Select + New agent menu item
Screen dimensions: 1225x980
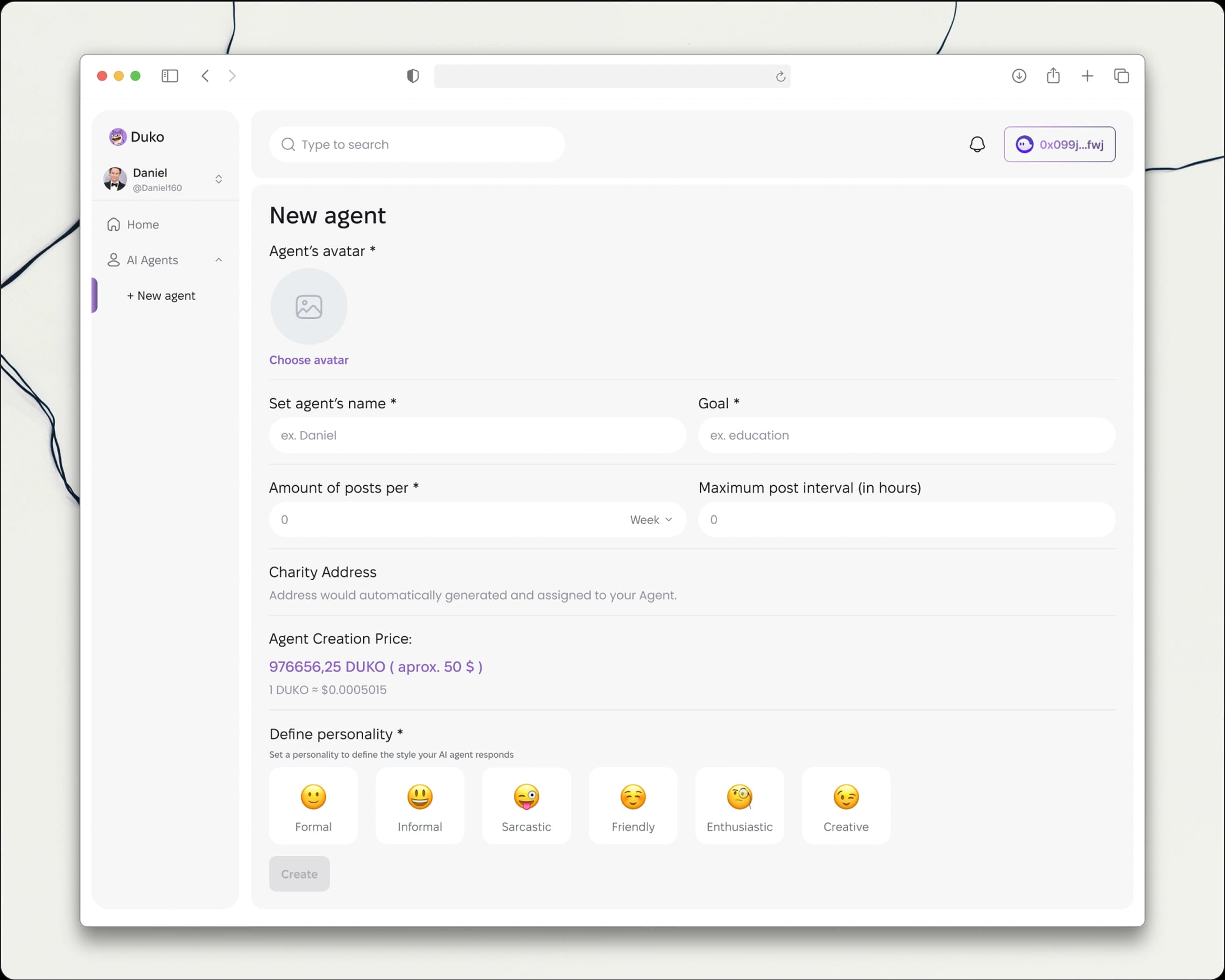[x=161, y=295]
